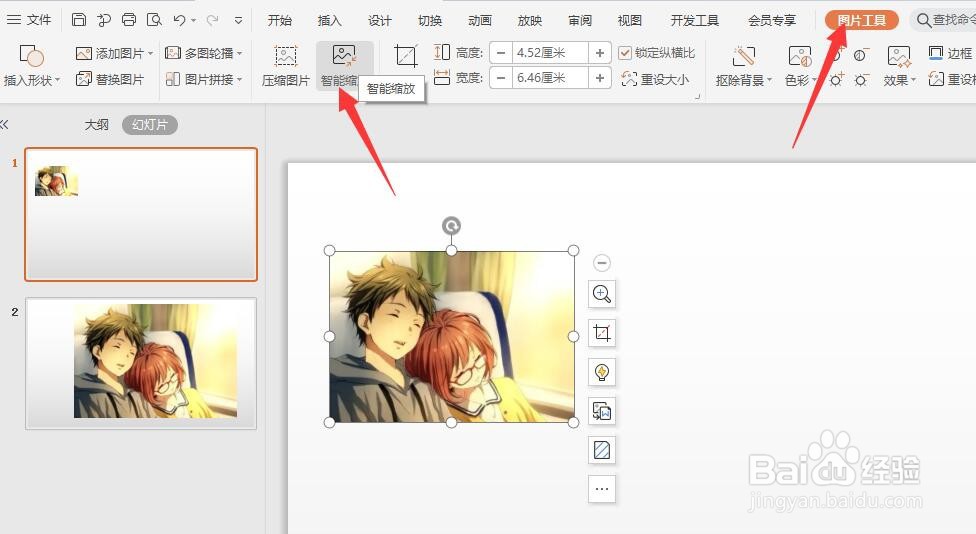This screenshot has height=534, width=976.
Task: Click the Undo arrow
Action: pyautogui.click(x=180, y=20)
